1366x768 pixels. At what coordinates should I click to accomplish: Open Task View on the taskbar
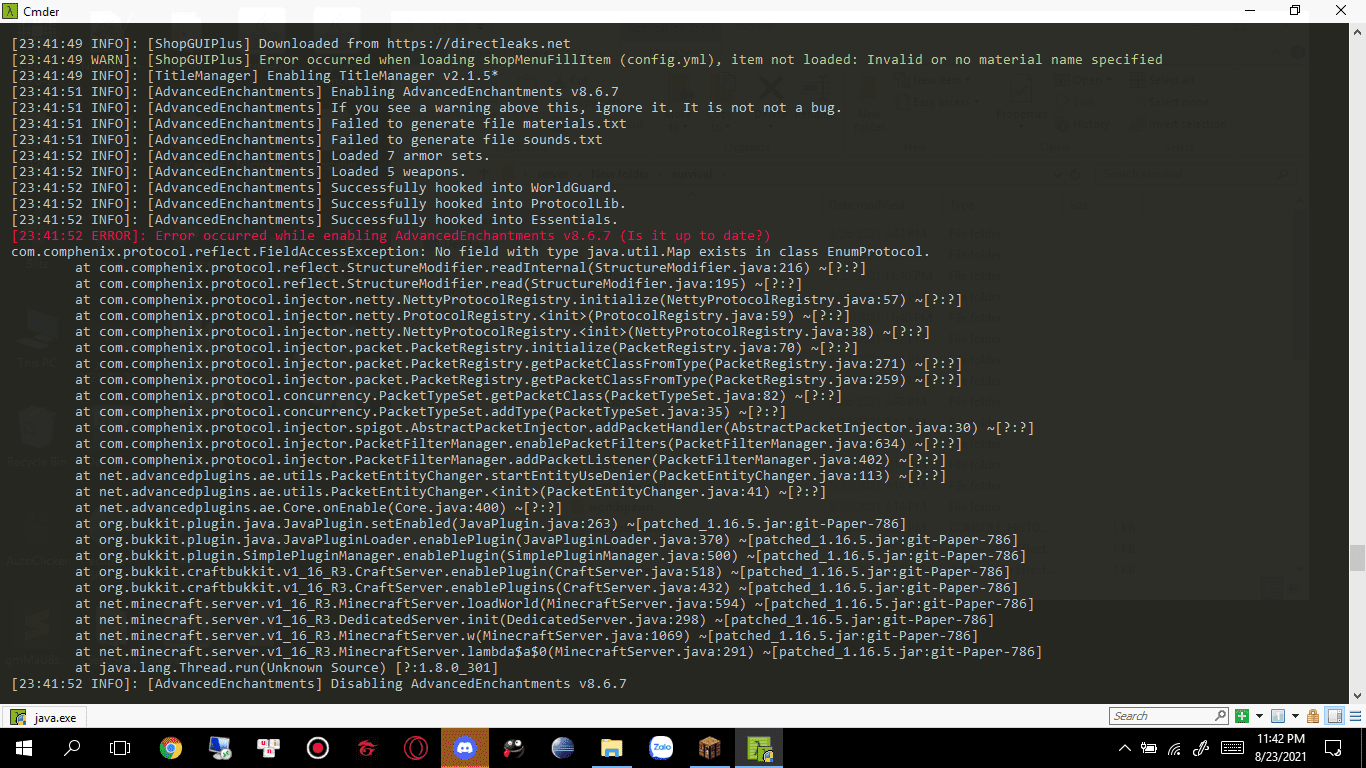click(x=120, y=747)
